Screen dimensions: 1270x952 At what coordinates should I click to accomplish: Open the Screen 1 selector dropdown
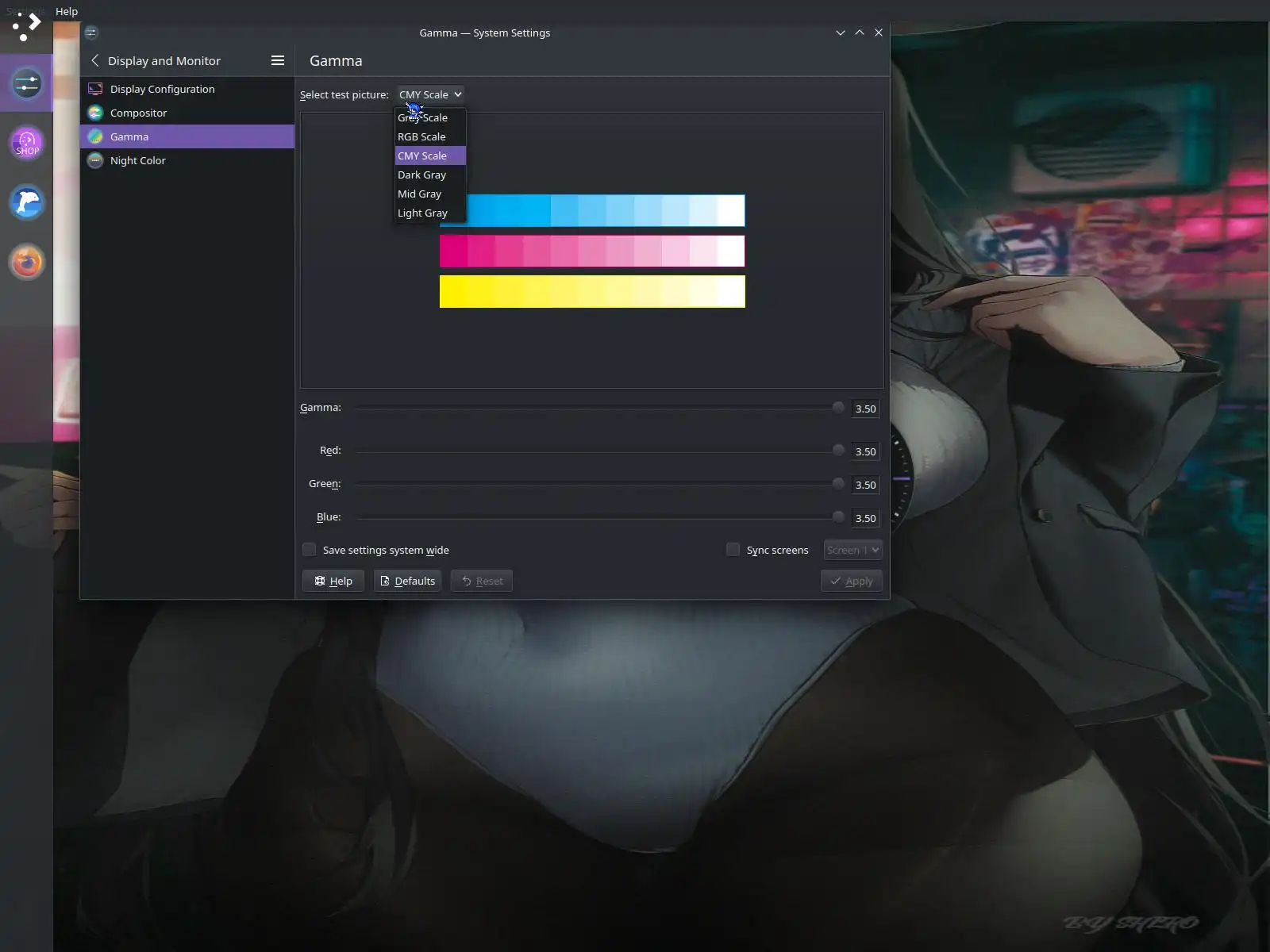[853, 550]
